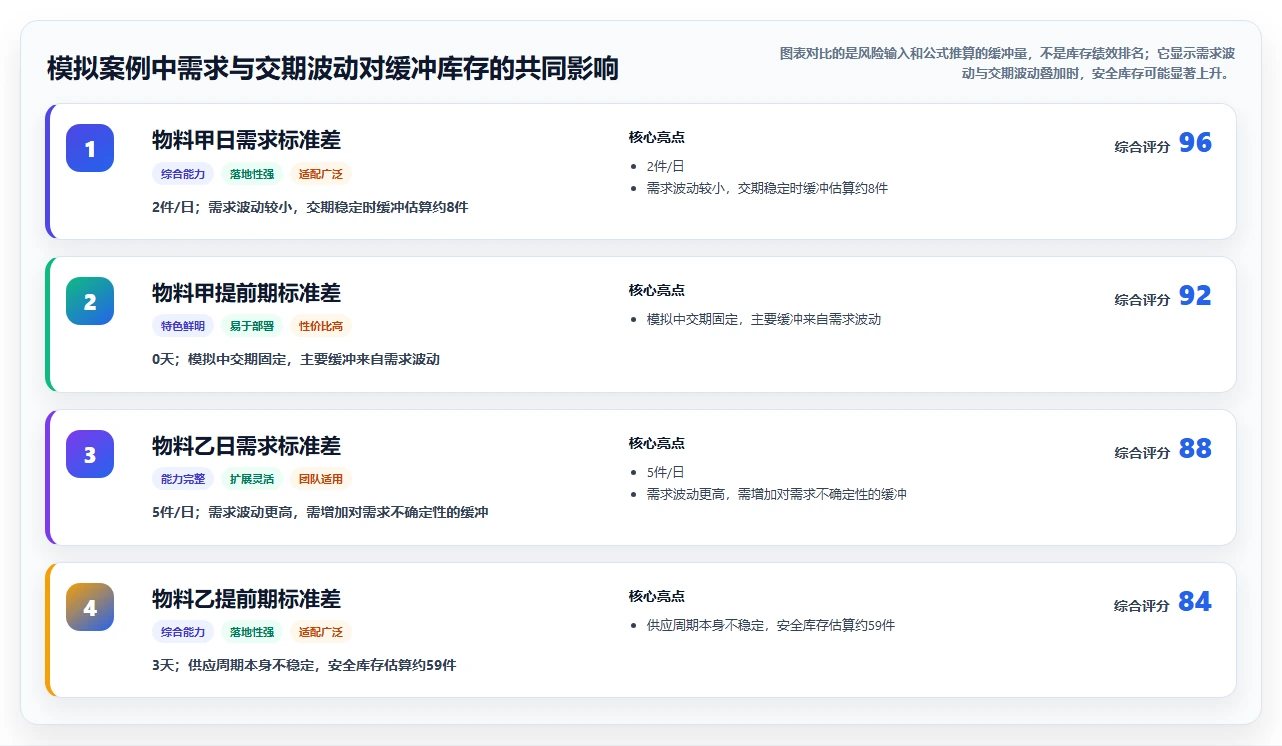This screenshot has height=746, width=1282.
Task: Select the 特色鲜明 tag
Action: point(183,326)
